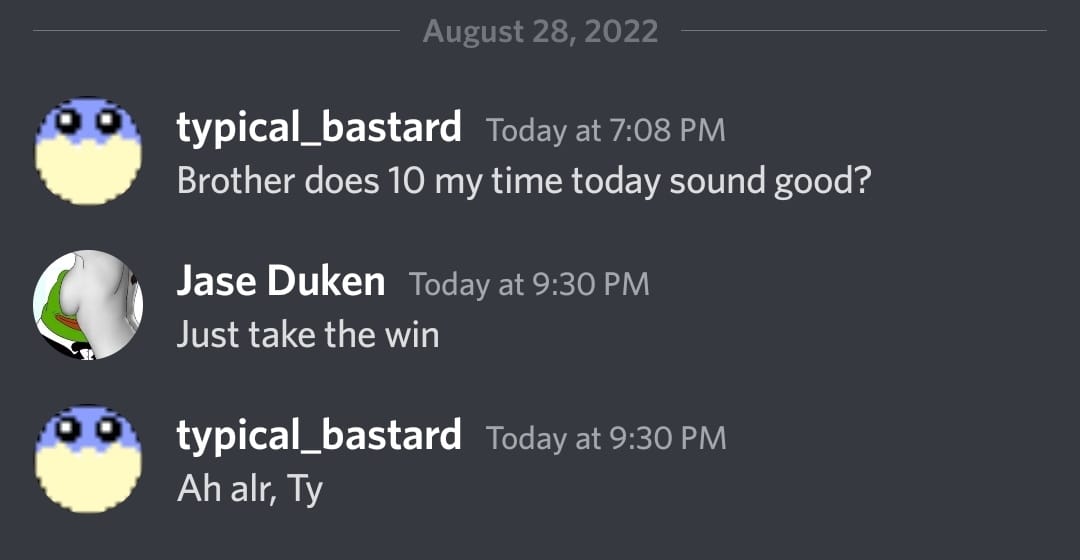Image resolution: width=1080 pixels, height=560 pixels.
Task: Click the "Today at 7:08 PM" timestamp
Action: pyautogui.click(x=605, y=131)
